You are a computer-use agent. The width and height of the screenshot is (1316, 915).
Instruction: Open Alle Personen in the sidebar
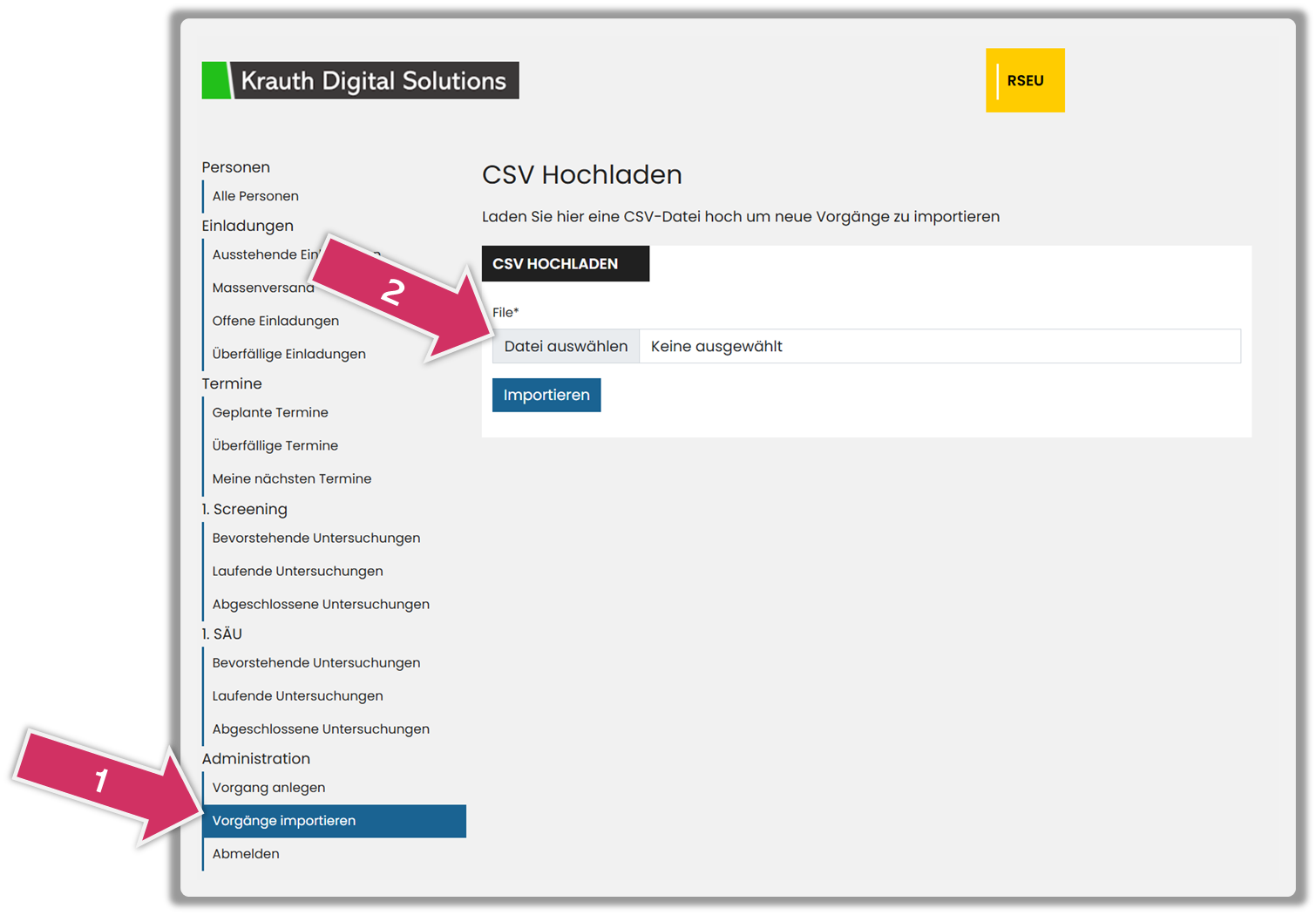pos(255,196)
